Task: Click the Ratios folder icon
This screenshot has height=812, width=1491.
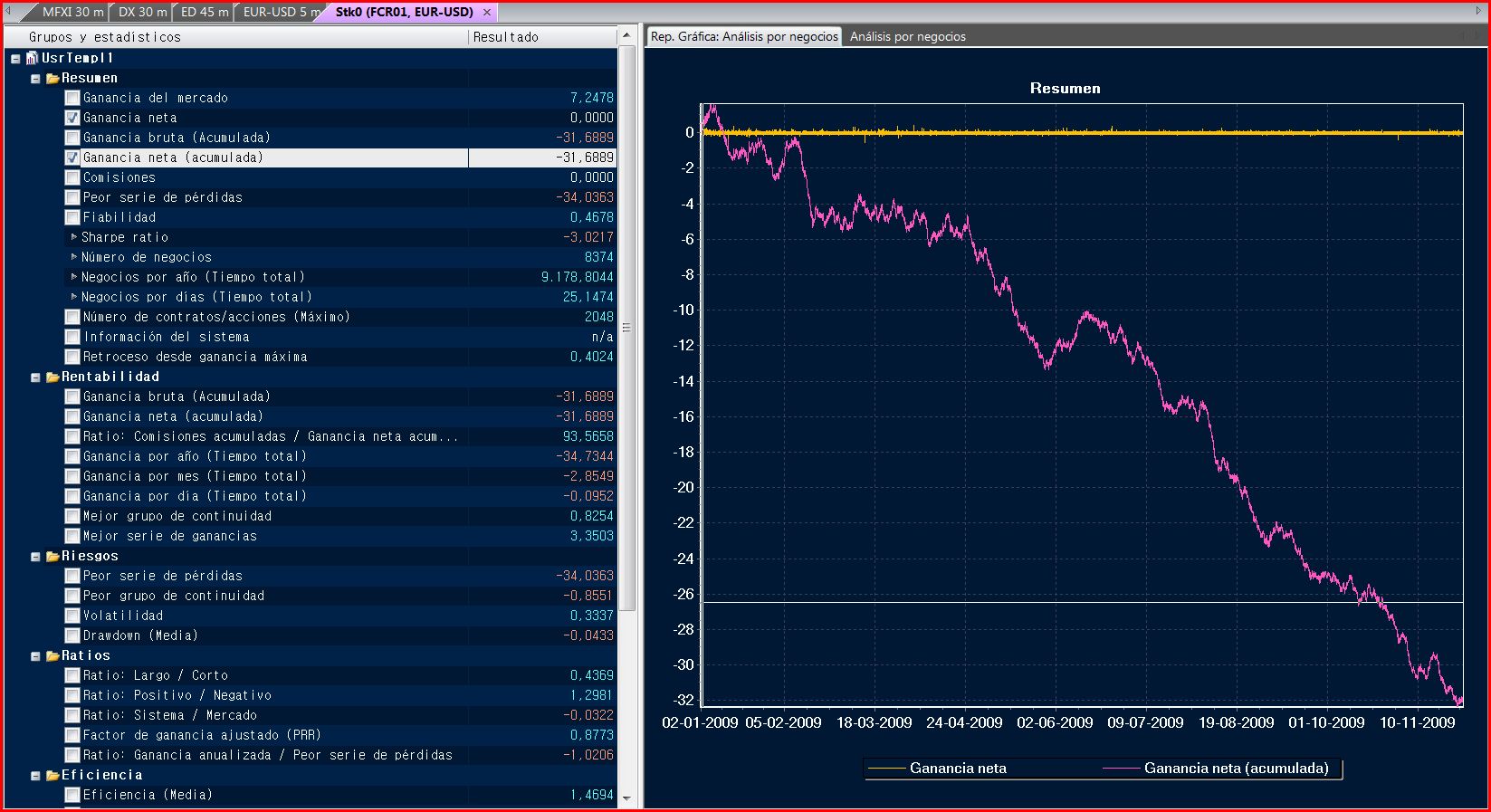Action: [x=53, y=656]
